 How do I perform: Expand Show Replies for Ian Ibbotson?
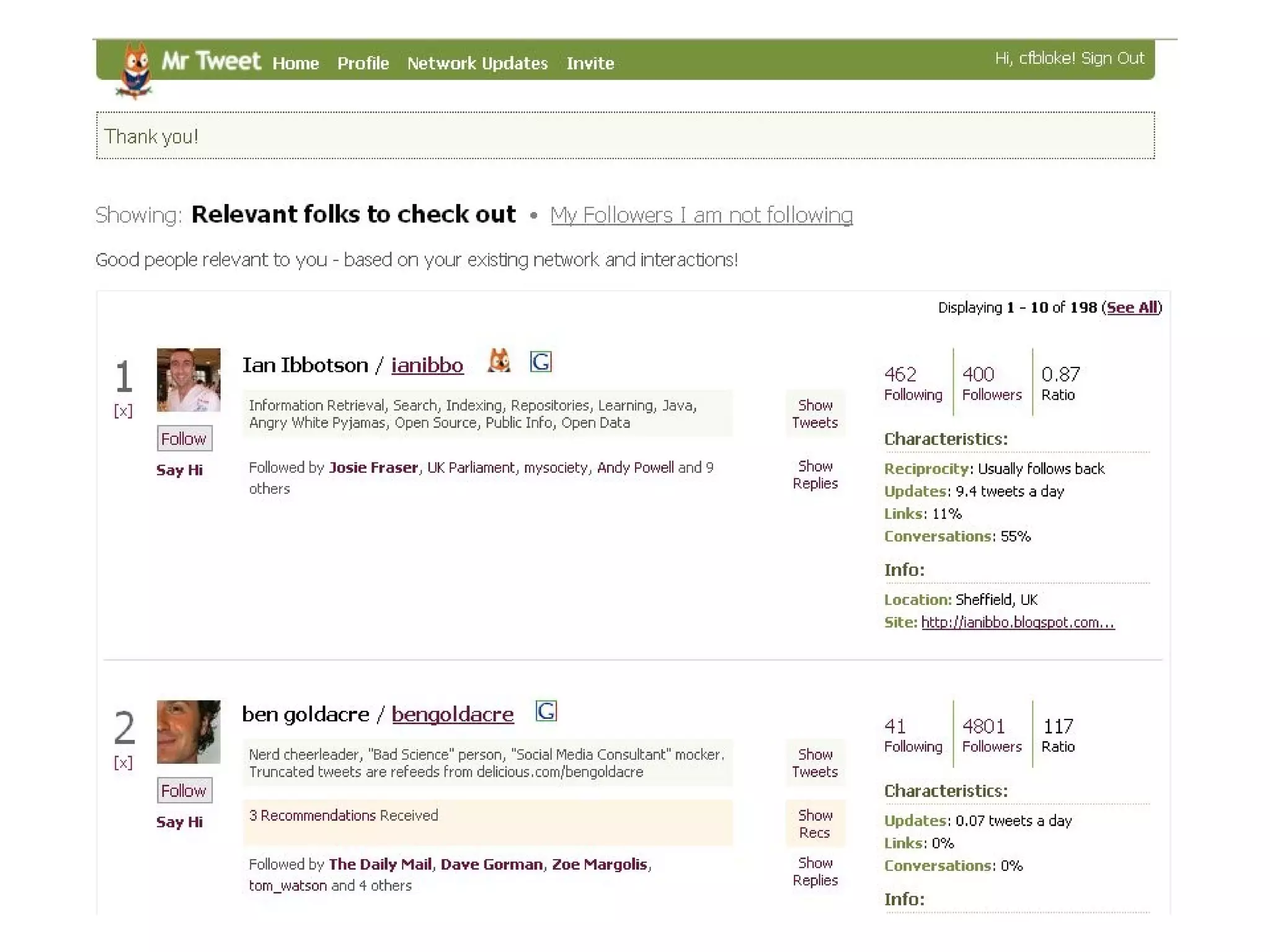815,475
